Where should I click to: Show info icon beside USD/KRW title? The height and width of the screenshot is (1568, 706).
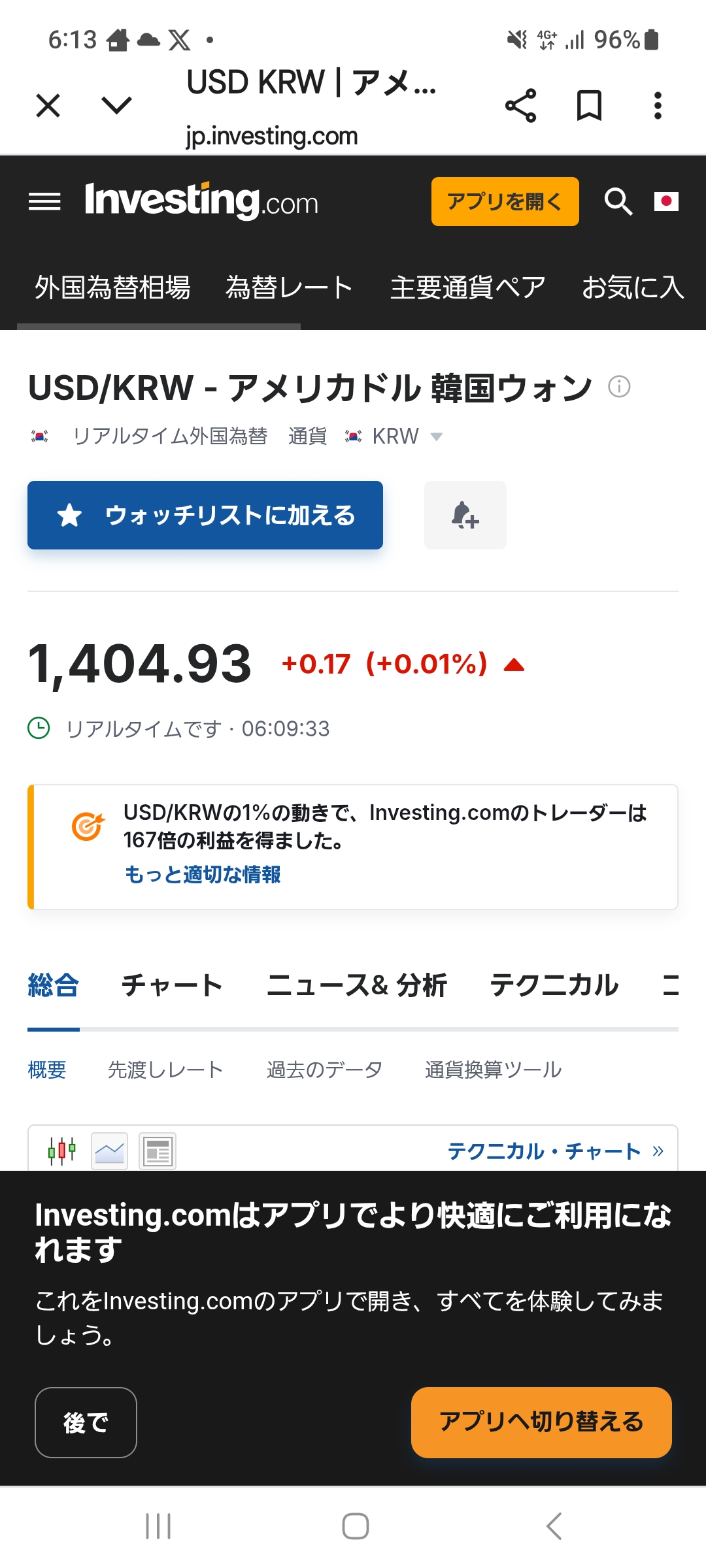[619, 387]
